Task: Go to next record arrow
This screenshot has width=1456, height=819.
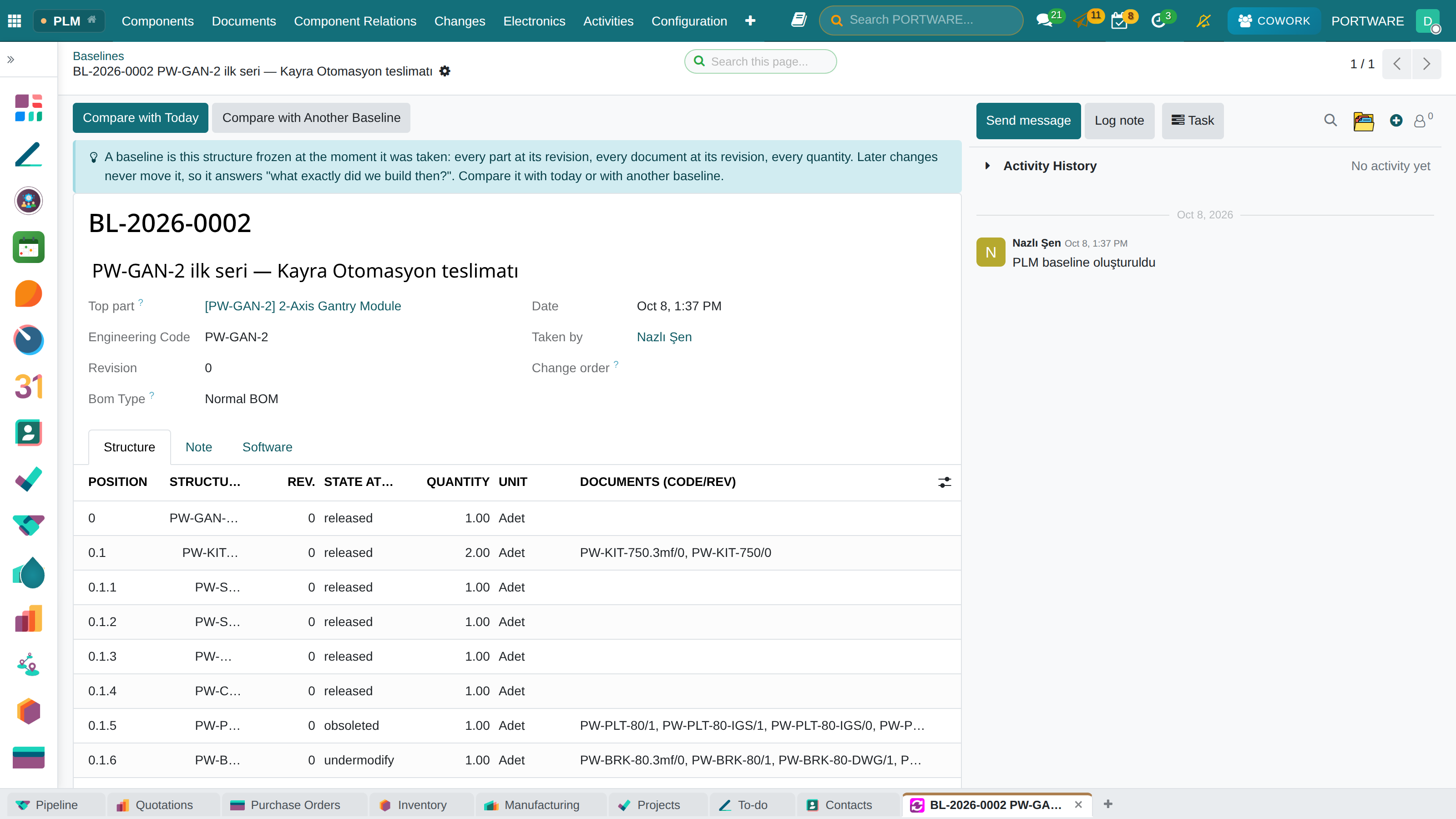Action: point(1426,64)
